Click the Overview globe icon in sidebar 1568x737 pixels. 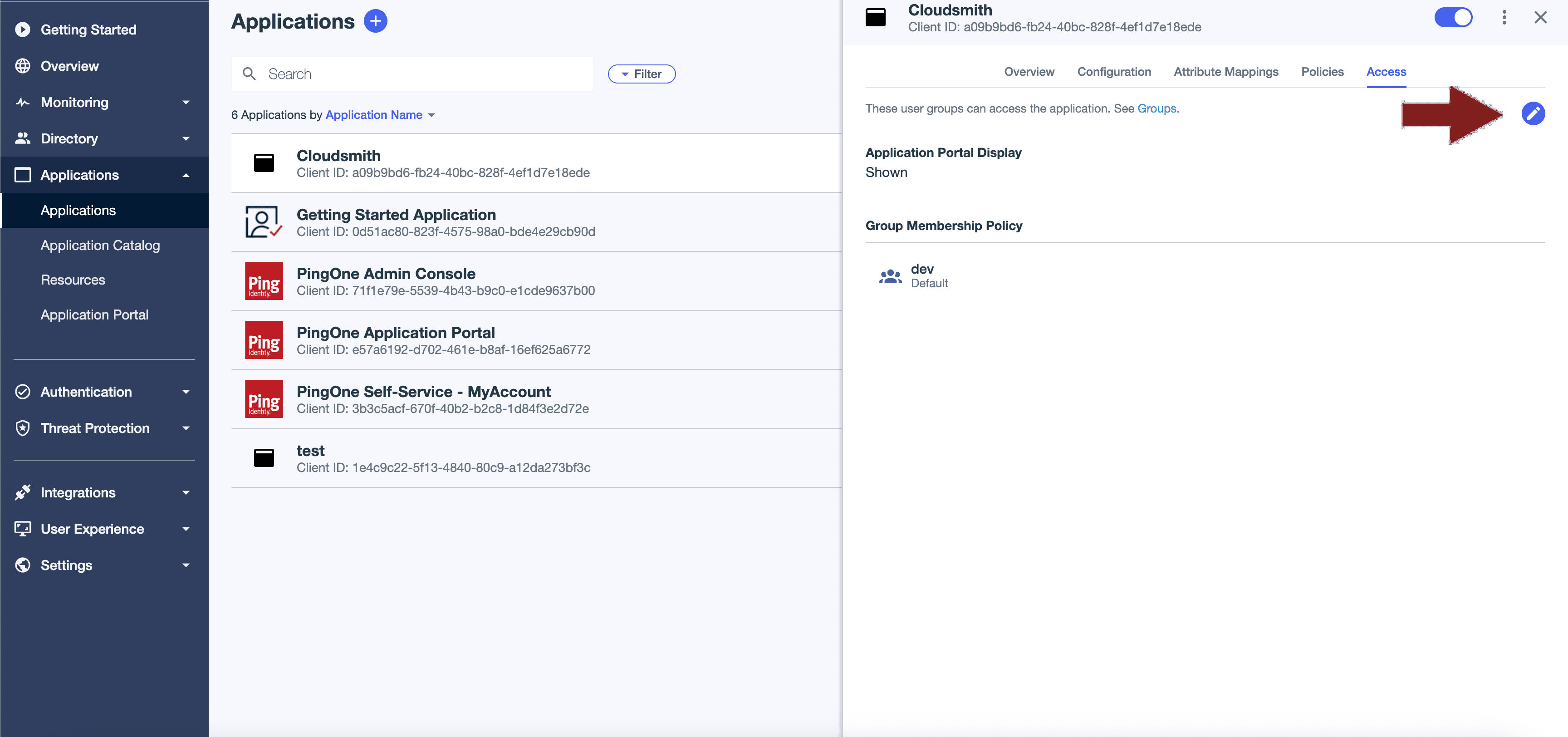23,66
